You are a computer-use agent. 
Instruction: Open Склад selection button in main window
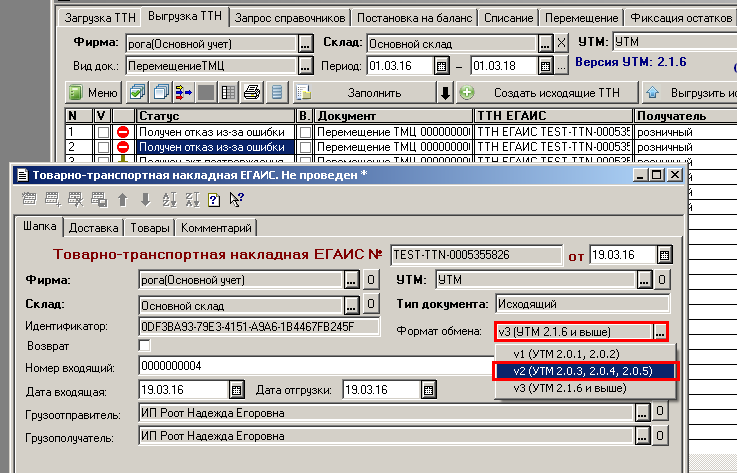pyautogui.click(x=545, y=44)
